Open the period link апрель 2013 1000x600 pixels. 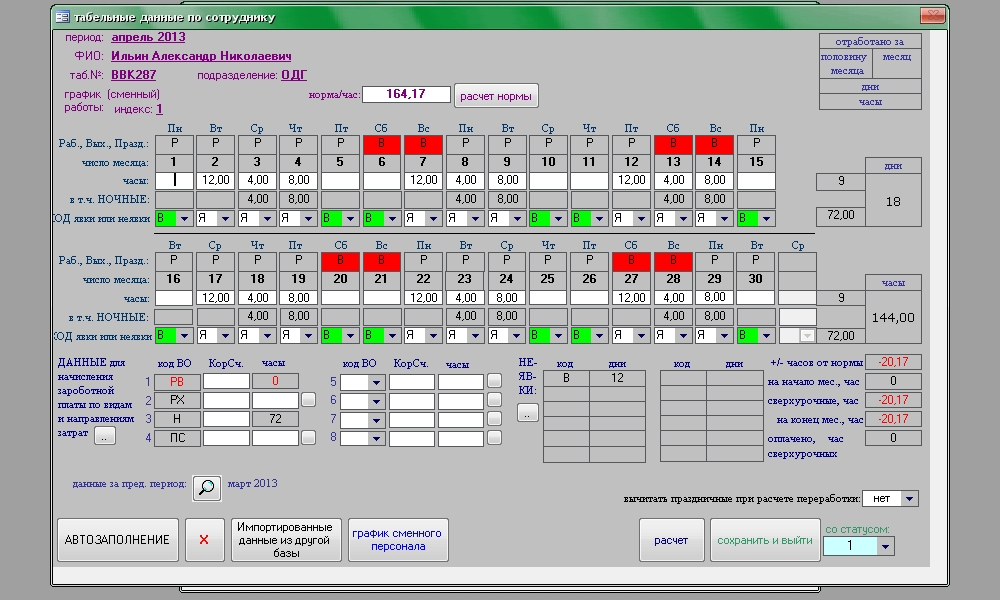point(148,37)
